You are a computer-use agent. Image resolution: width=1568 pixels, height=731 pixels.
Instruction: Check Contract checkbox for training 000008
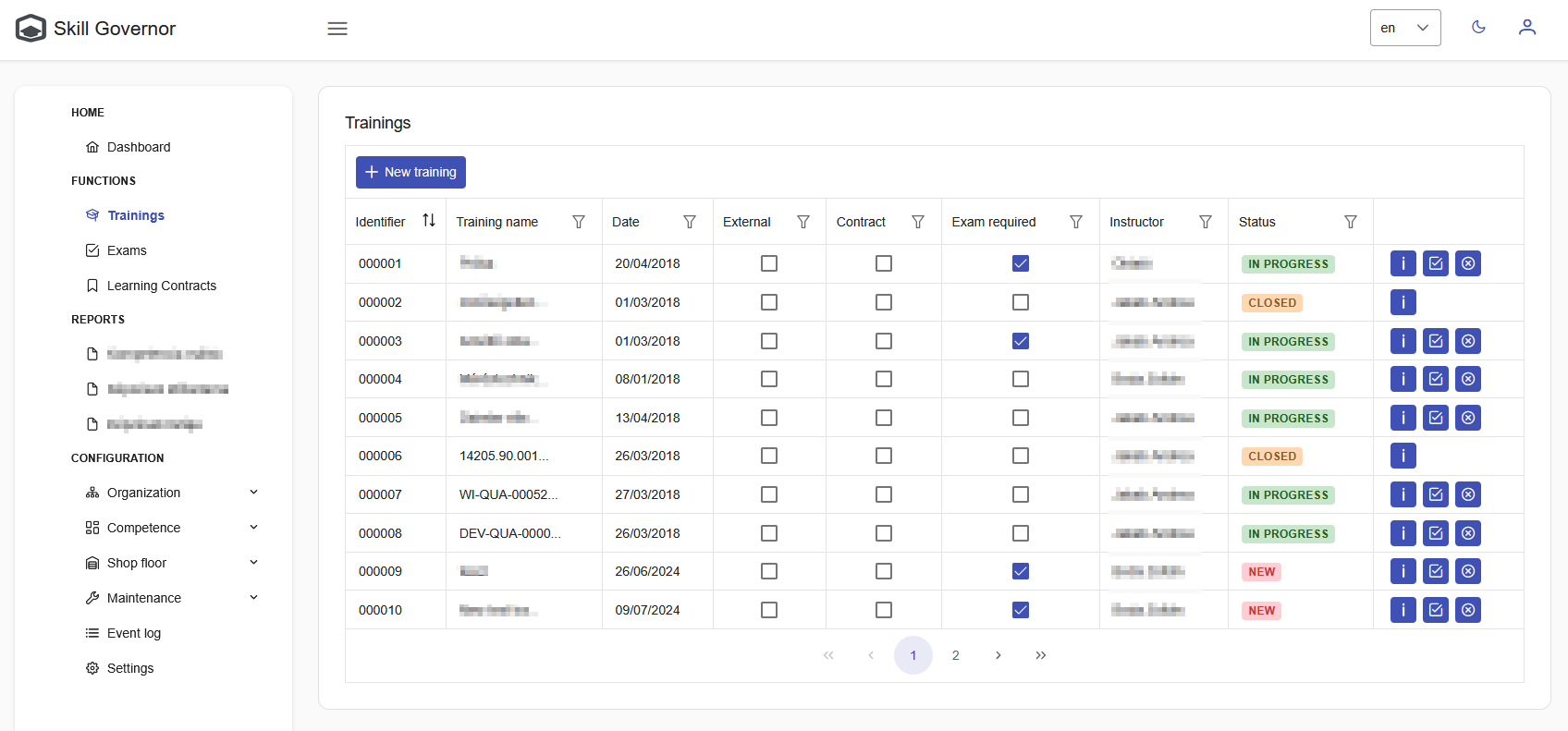click(x=883, y=533)
